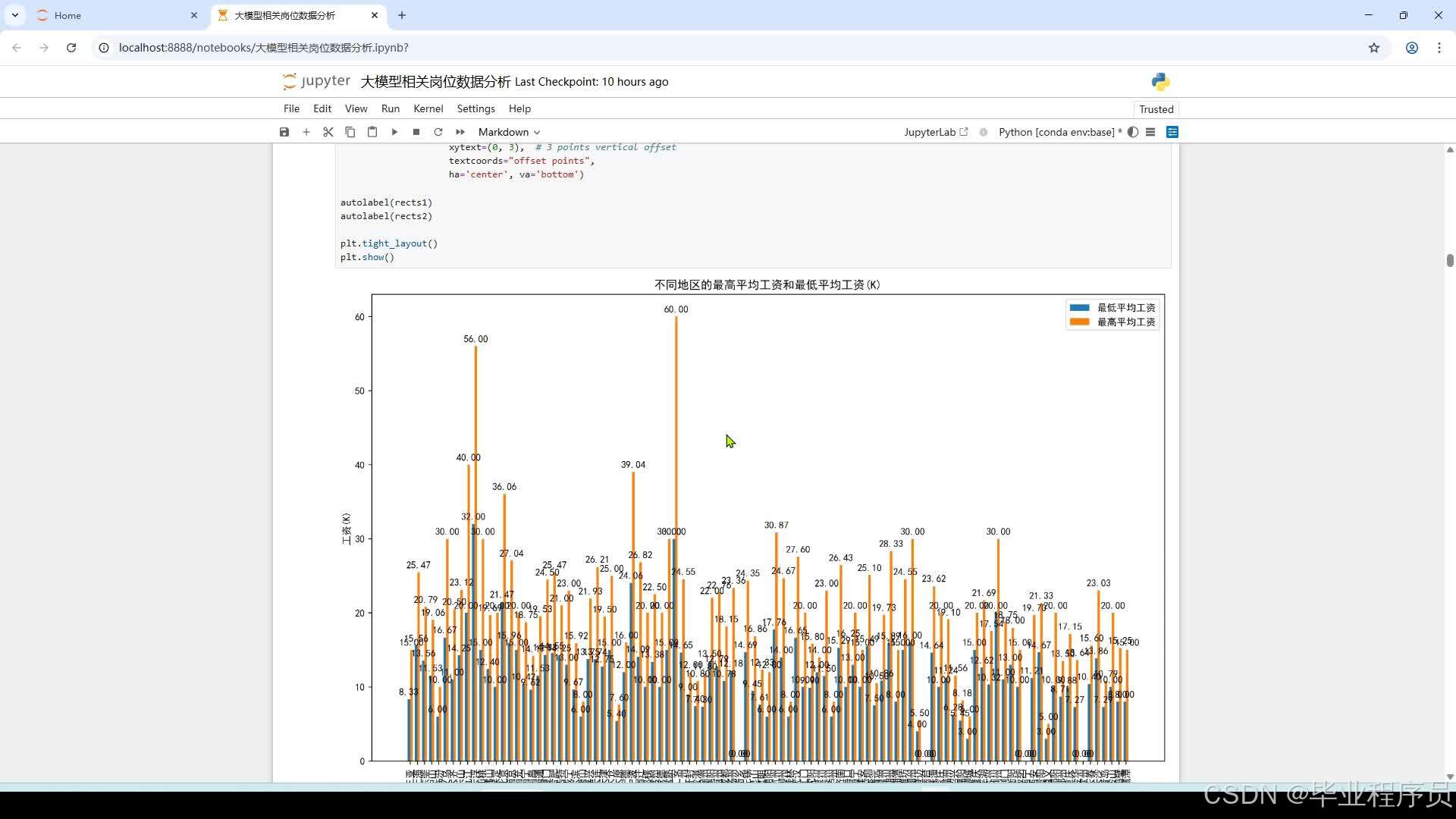Open the Python conda env kernel selector

pyautogui.click(x=1056, y=132)
